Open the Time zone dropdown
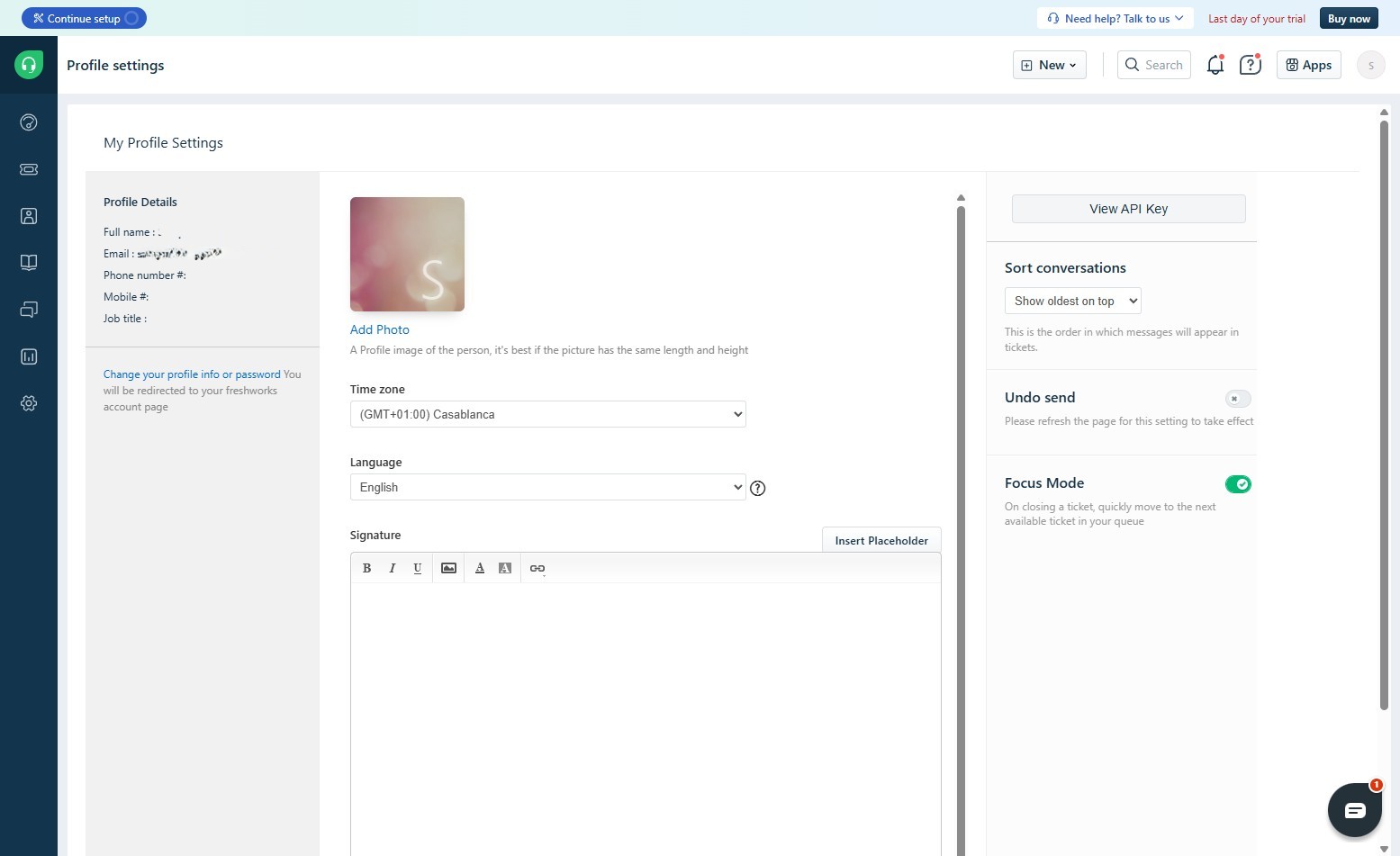Image resolution: width=1400 pixels, height=856 pixels. [x=547, y=414]
